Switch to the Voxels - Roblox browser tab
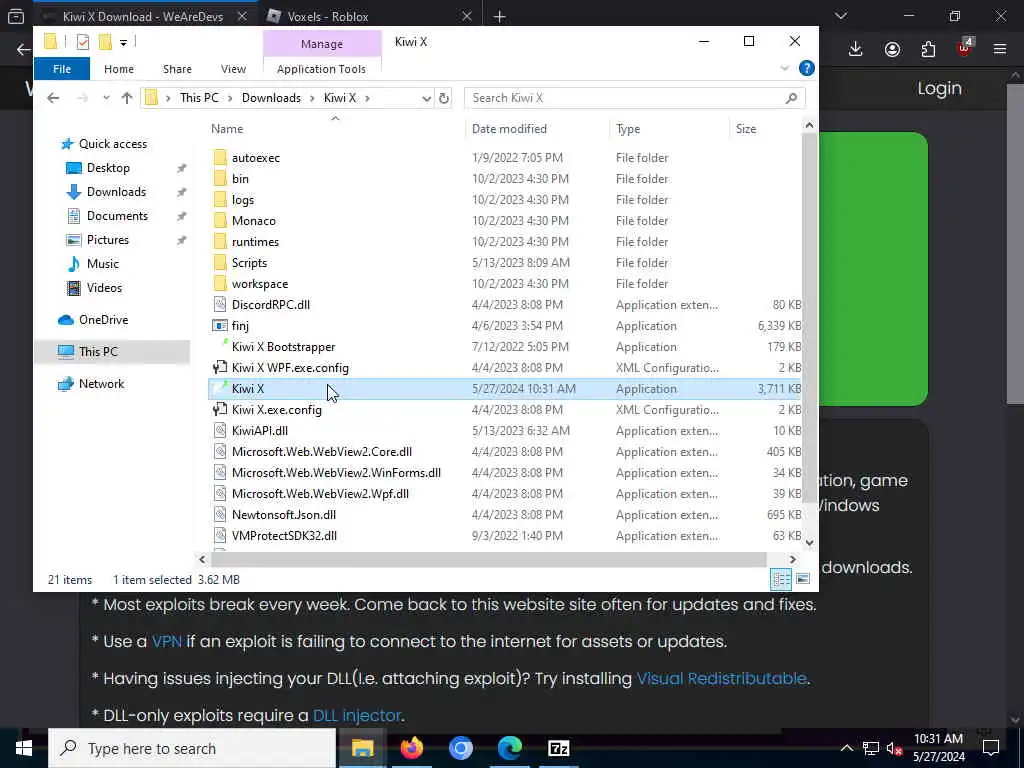 370,16
